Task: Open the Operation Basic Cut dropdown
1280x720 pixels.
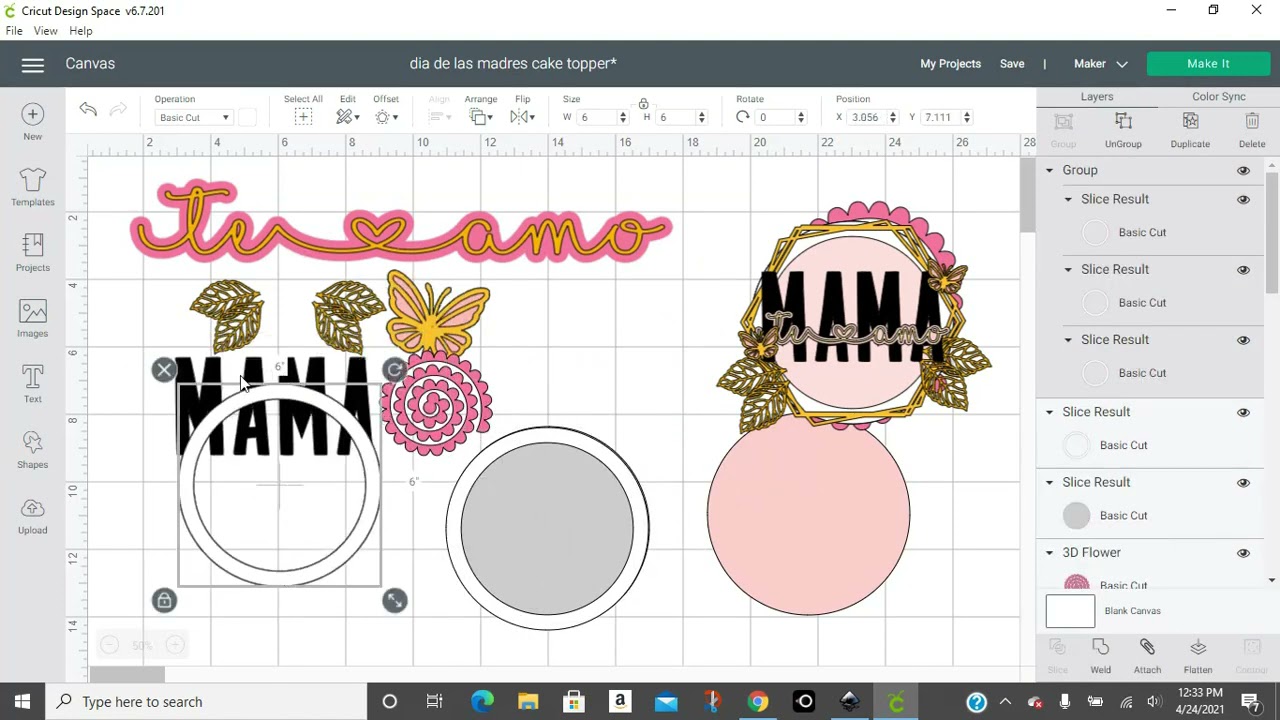Action: point(194,118)
